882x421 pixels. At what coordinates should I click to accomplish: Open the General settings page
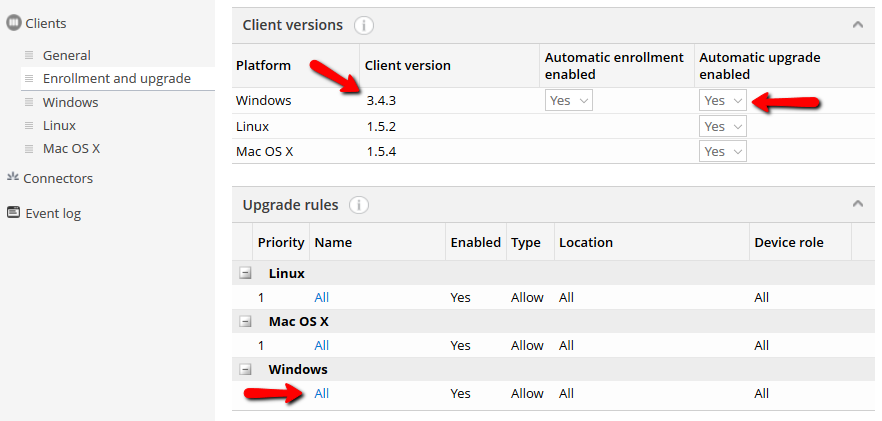pyautogui.click(x=66, y=55)
